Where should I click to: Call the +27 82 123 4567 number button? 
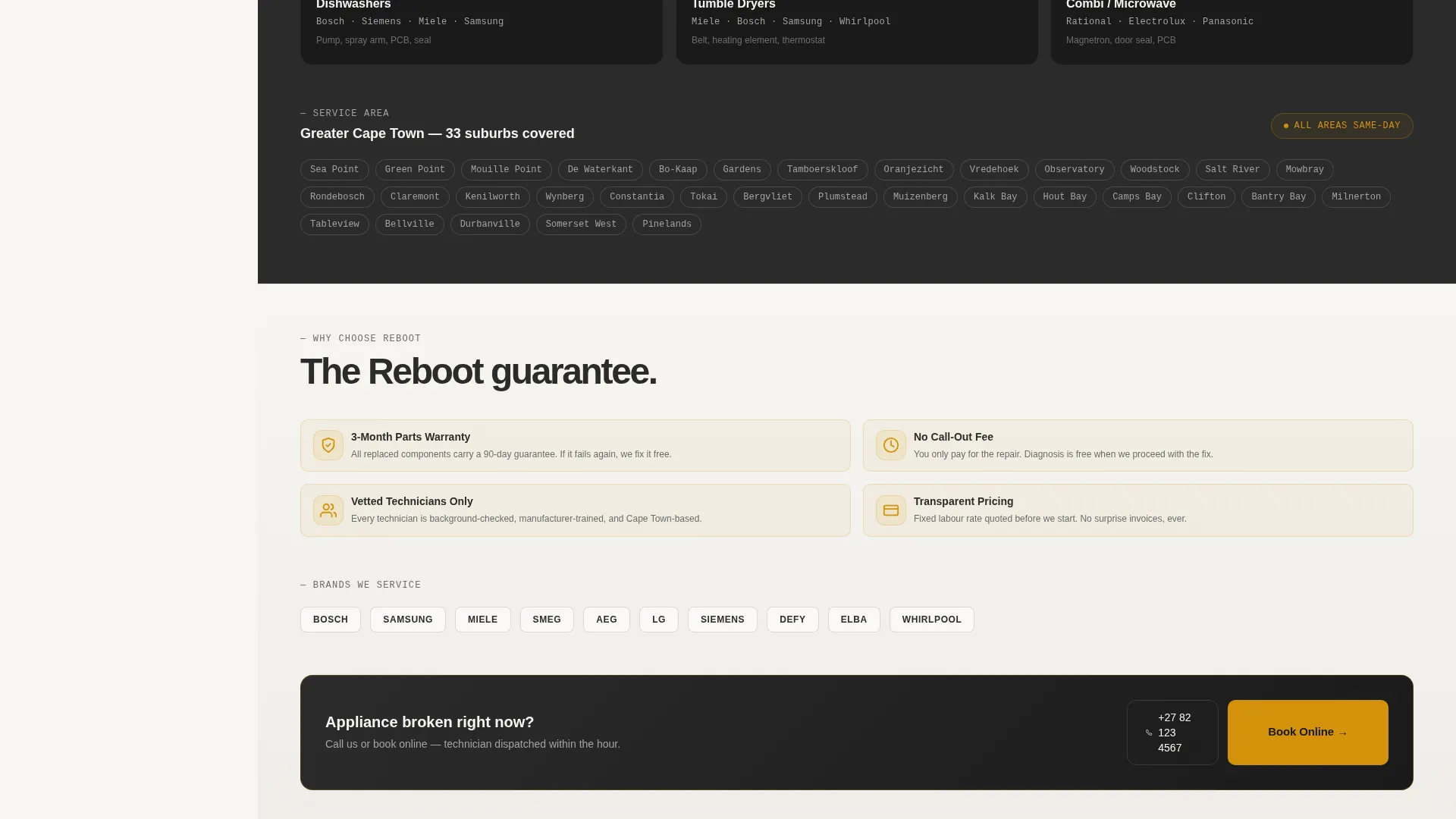coord(1172,733)
